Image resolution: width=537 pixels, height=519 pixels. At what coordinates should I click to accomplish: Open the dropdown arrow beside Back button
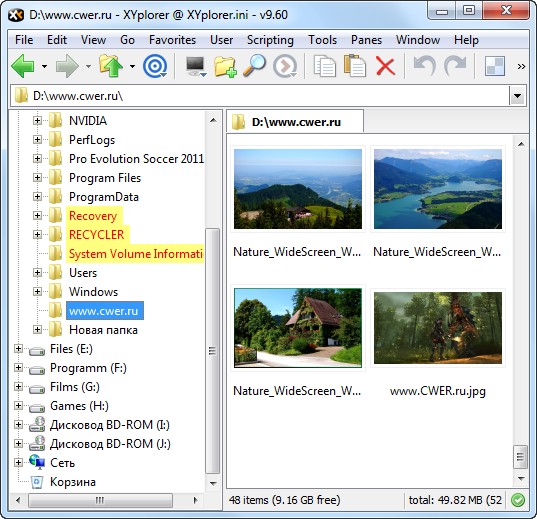click(44, 66)
